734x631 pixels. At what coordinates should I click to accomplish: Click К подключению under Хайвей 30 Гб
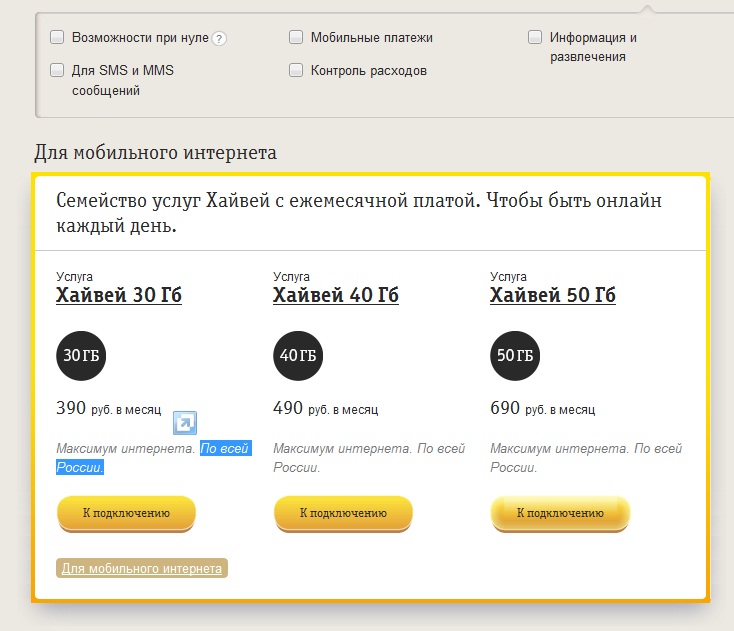[126, 514]
